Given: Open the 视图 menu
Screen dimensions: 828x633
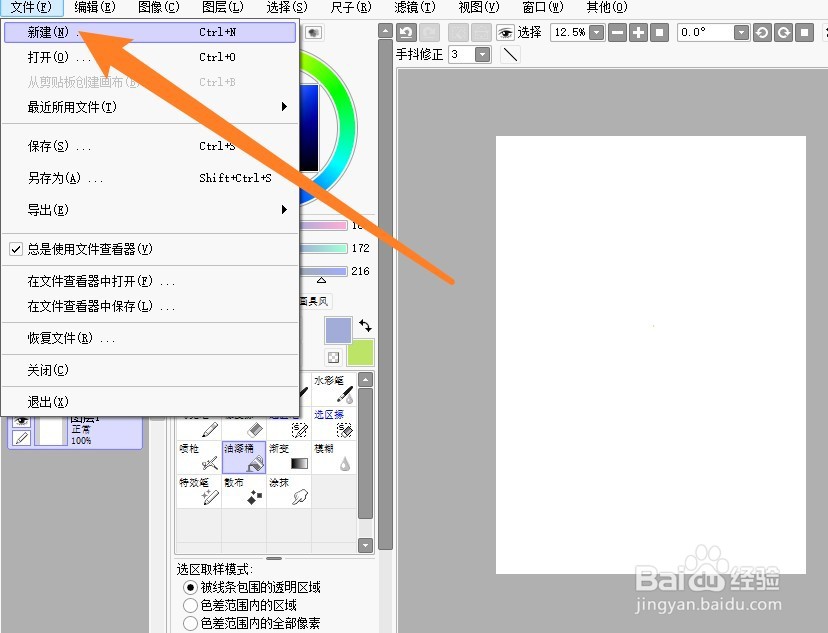Looking at the screenshot, I should tap(478, 7).
